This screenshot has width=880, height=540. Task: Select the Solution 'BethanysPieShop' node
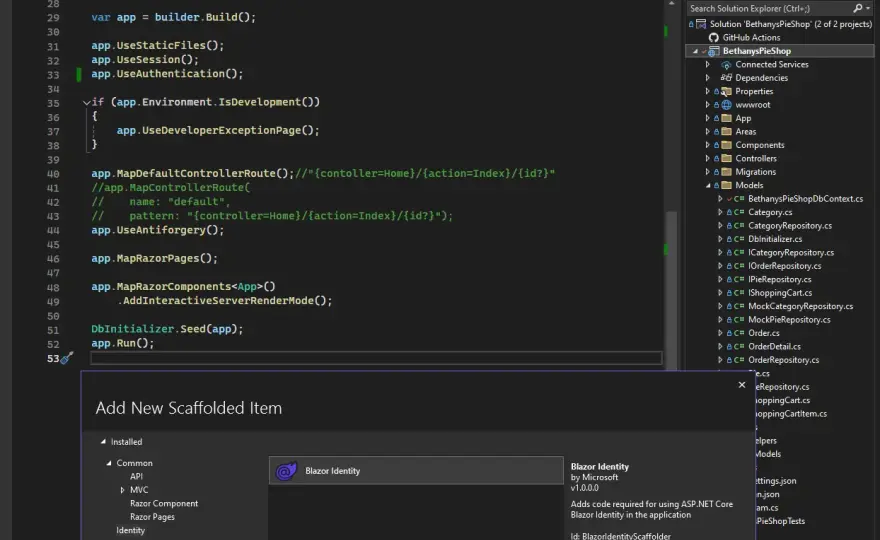pos(791,24)
